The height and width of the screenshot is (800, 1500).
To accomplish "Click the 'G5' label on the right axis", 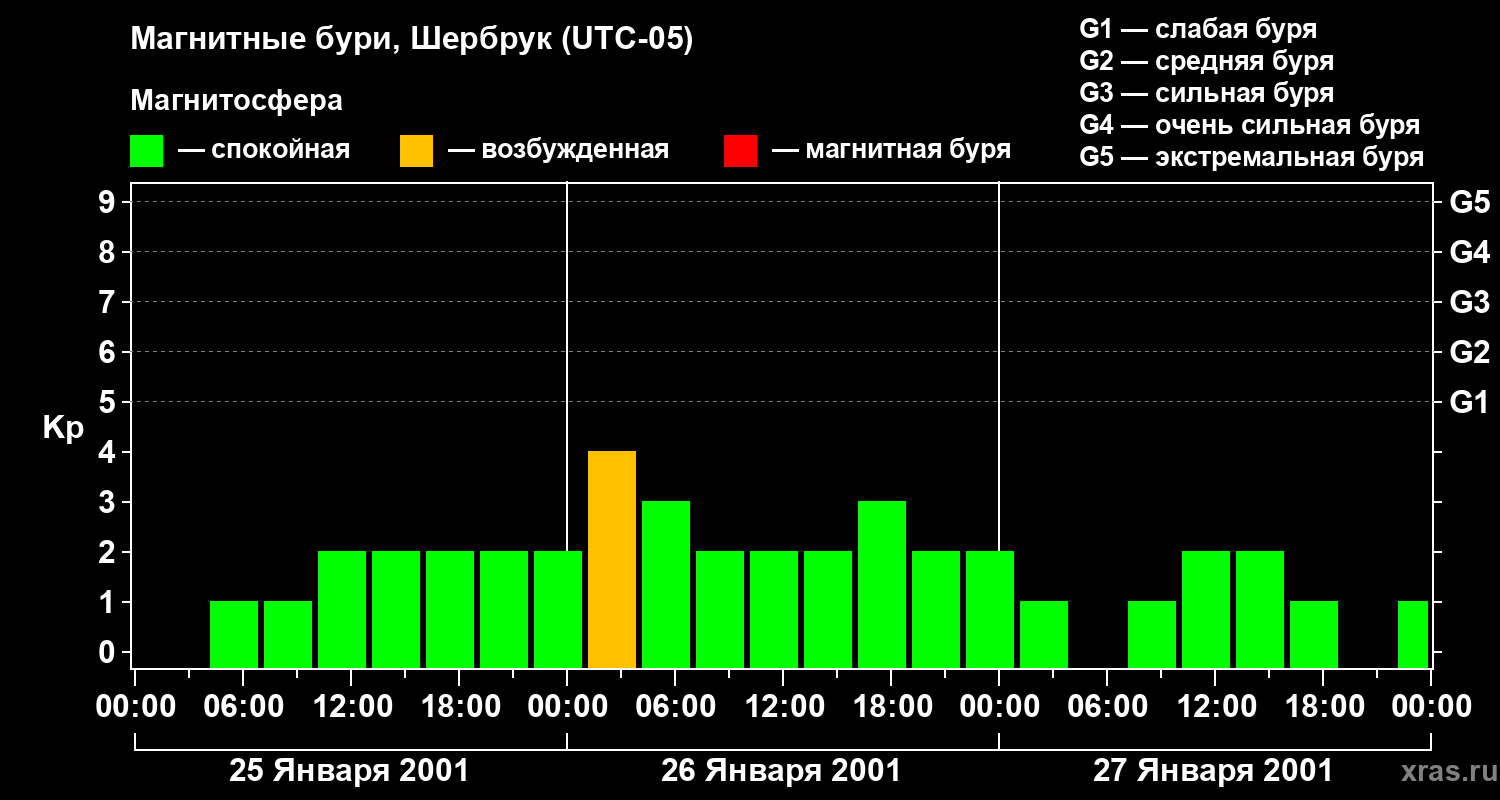I will pos(1469,202).
